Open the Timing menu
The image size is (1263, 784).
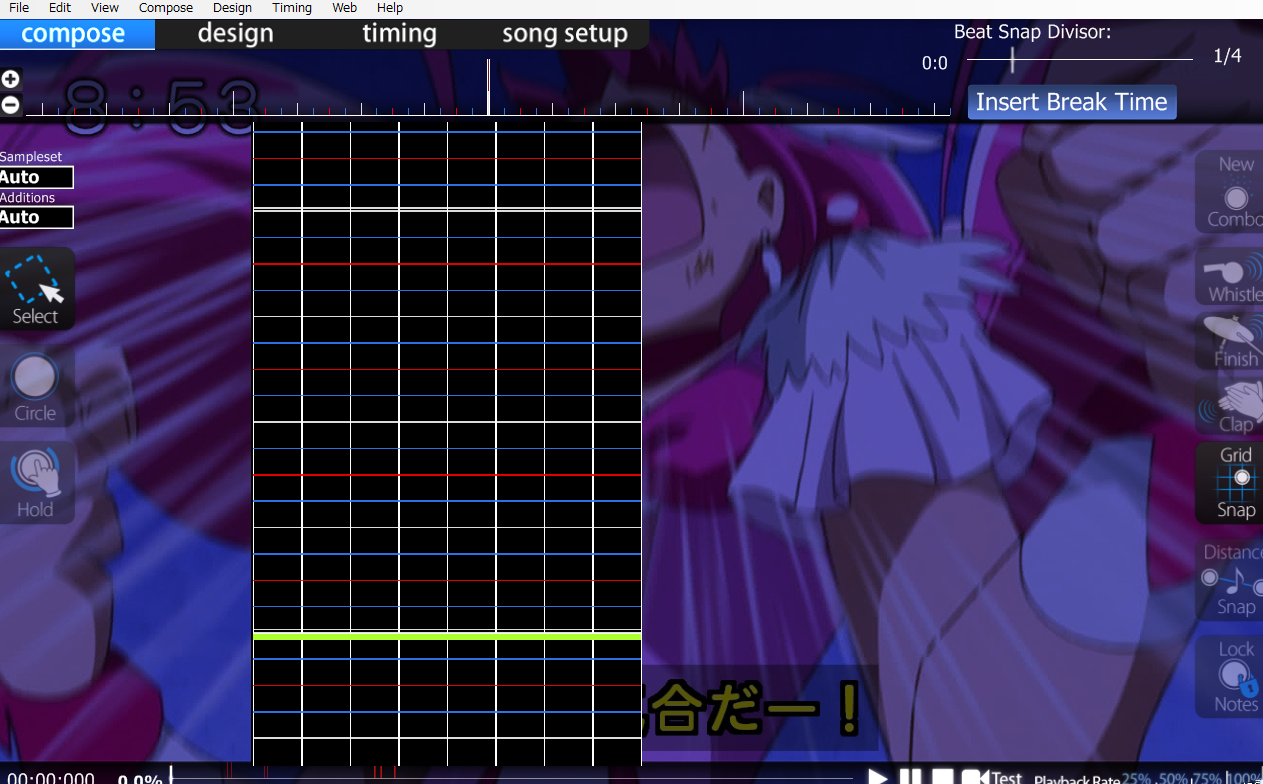[292, 7]
